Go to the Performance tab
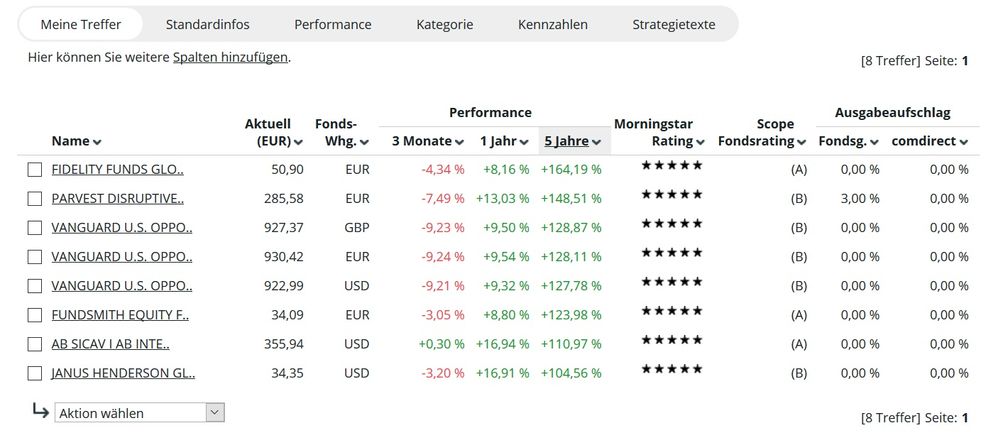This screenshot has width=998, height=445. pyautogui.click(x=333, y=24)
